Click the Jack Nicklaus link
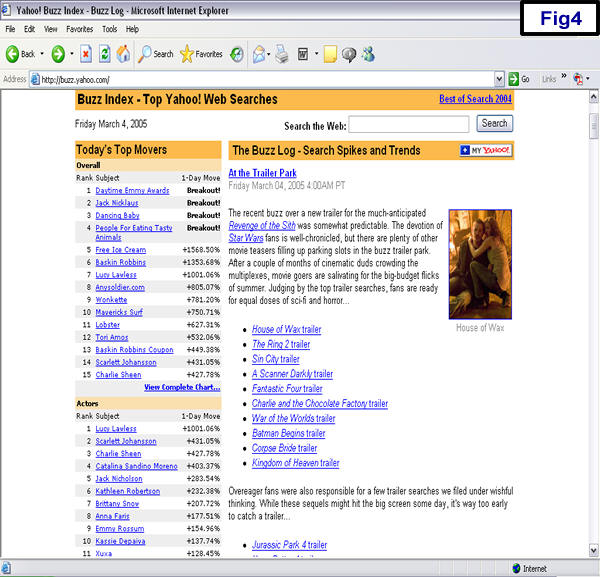The image size is (600, 577). 117,203
